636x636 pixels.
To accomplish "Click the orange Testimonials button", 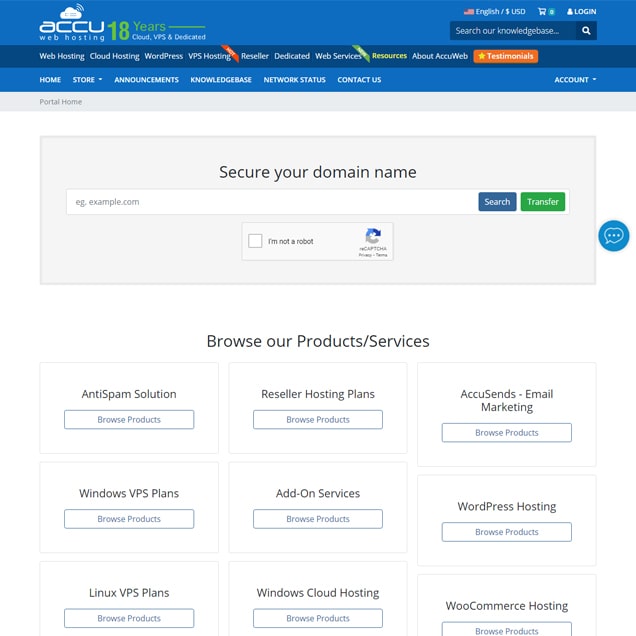I will click(506, 56).
